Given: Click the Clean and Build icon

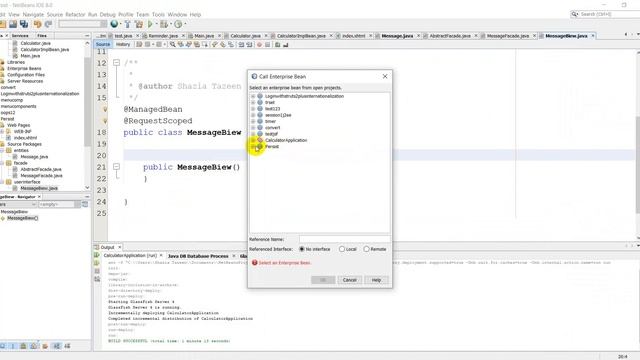Looking at the screenshot, I should 139,24.
